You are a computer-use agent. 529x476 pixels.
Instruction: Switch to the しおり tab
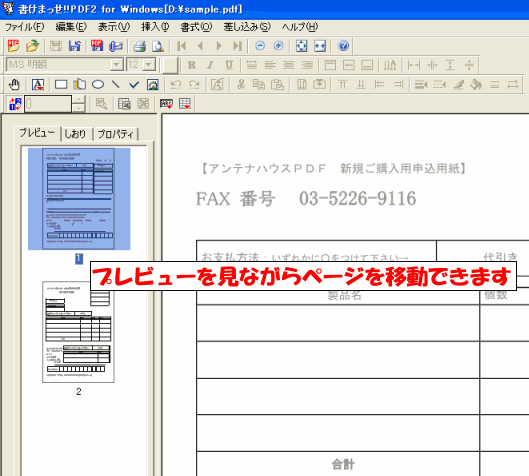pyautogui.click(x=75, y=134)
